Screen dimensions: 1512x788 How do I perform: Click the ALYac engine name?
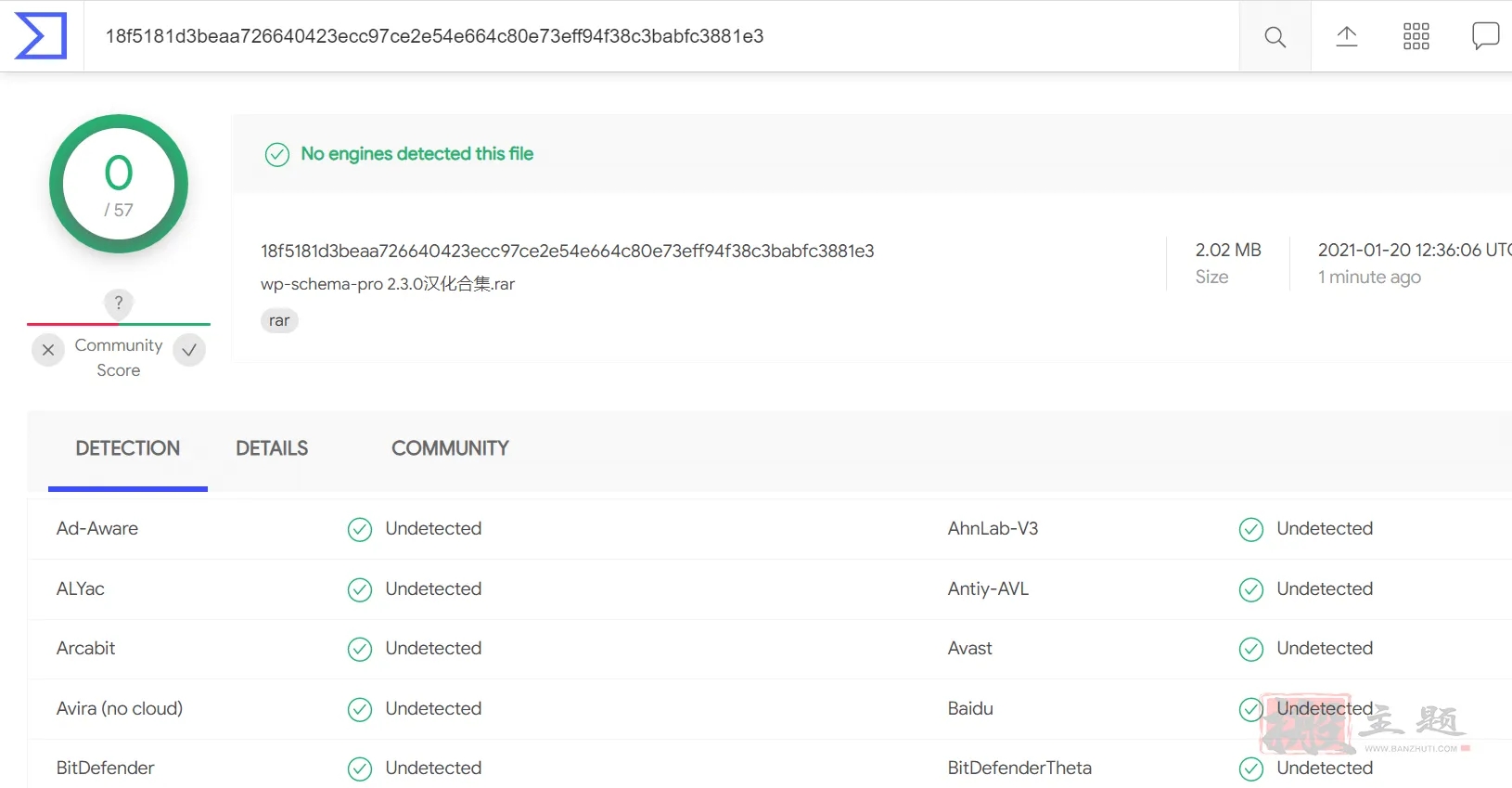pyautogui.click(x=81, y=588)
